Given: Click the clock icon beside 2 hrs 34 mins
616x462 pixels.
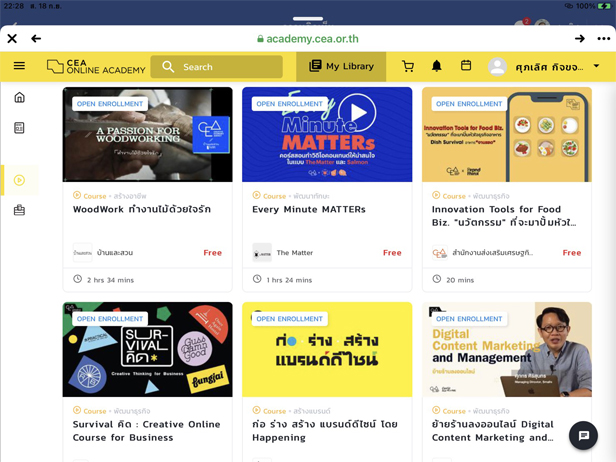Looking at the screenshot, I should point(77,279).
